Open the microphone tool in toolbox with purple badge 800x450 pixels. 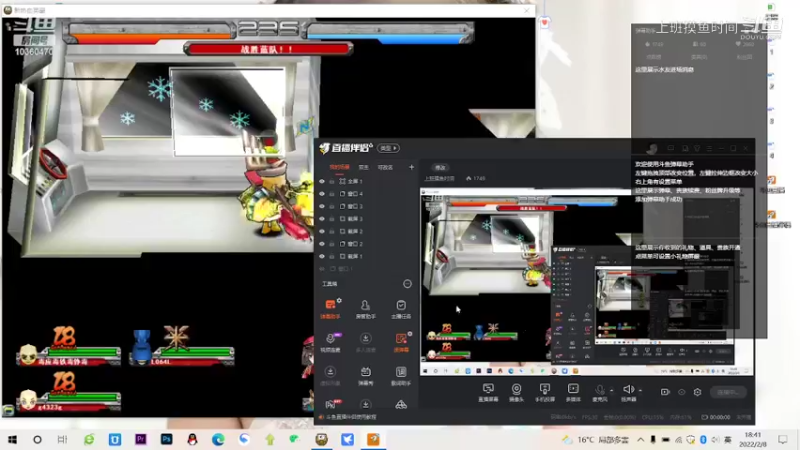pyautogui.click(x=330, y=342)
